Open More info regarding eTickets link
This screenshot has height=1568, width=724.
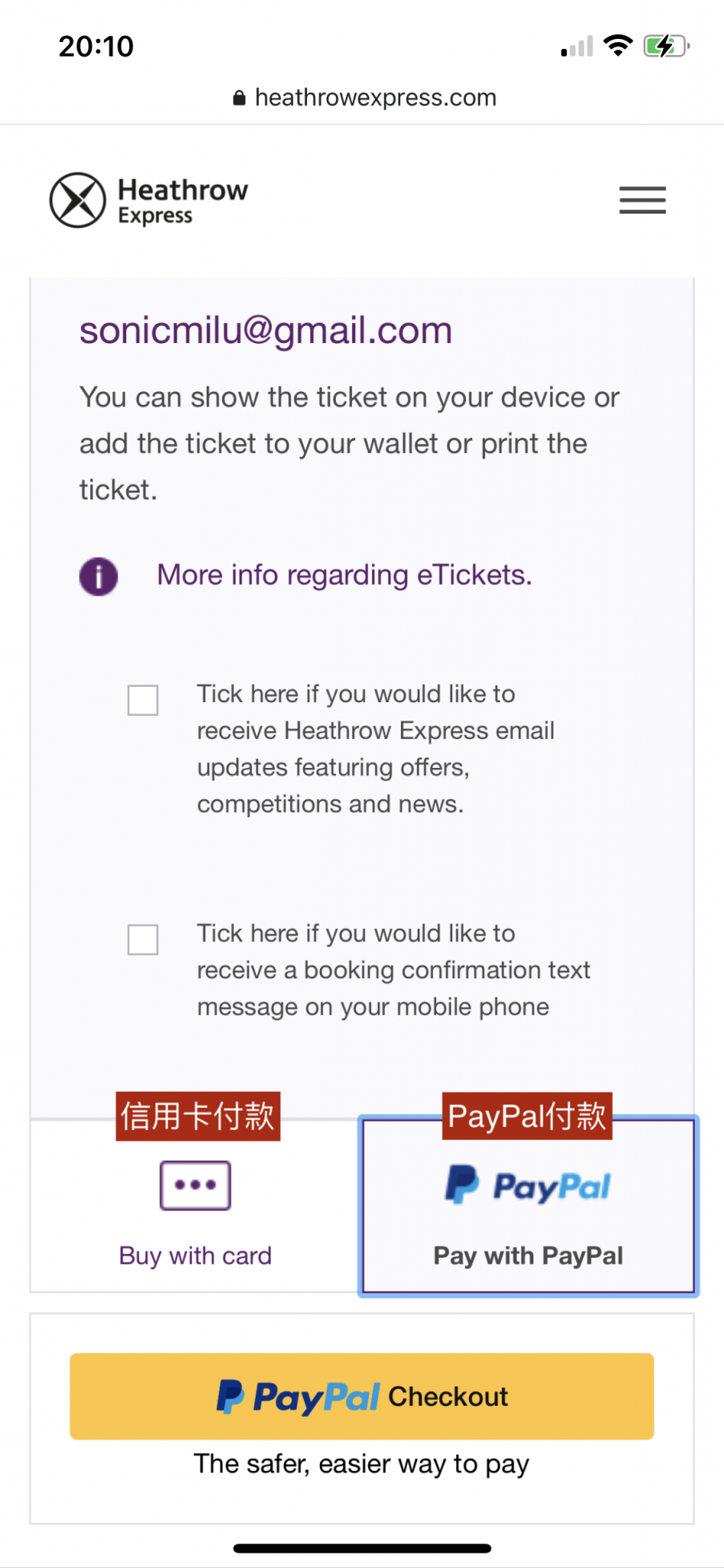(344, 575)
